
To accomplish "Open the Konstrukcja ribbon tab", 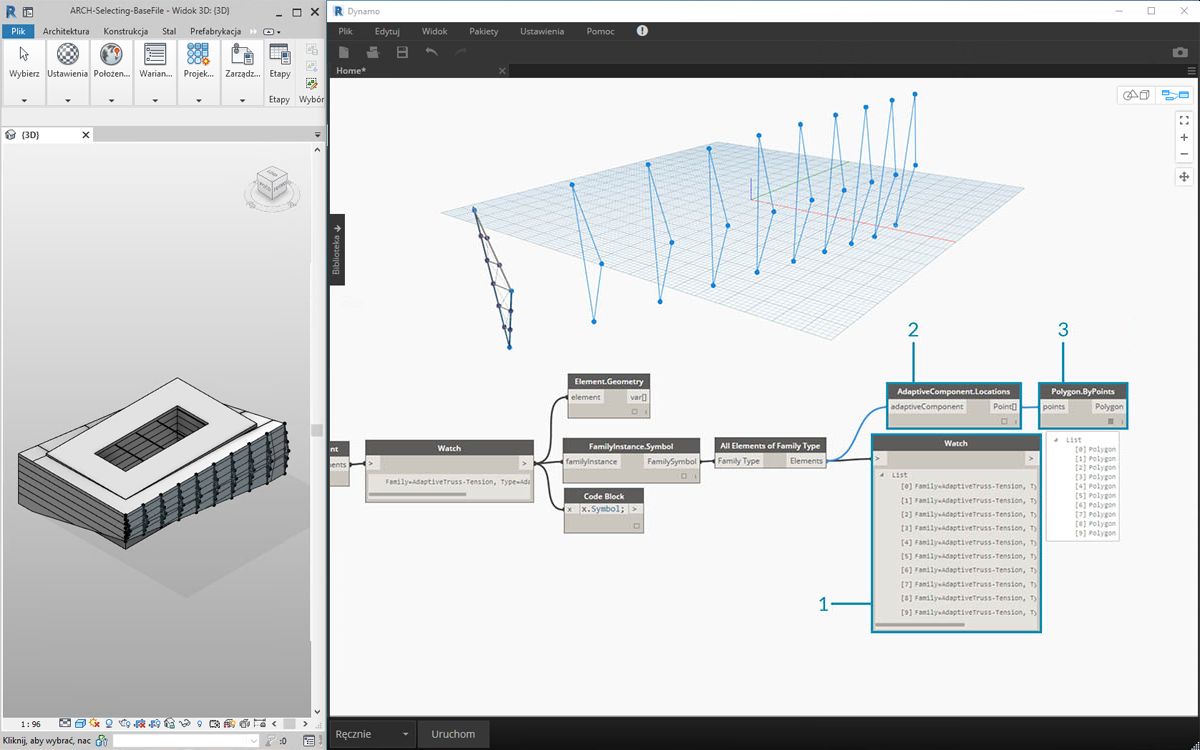I will [126, 31].
